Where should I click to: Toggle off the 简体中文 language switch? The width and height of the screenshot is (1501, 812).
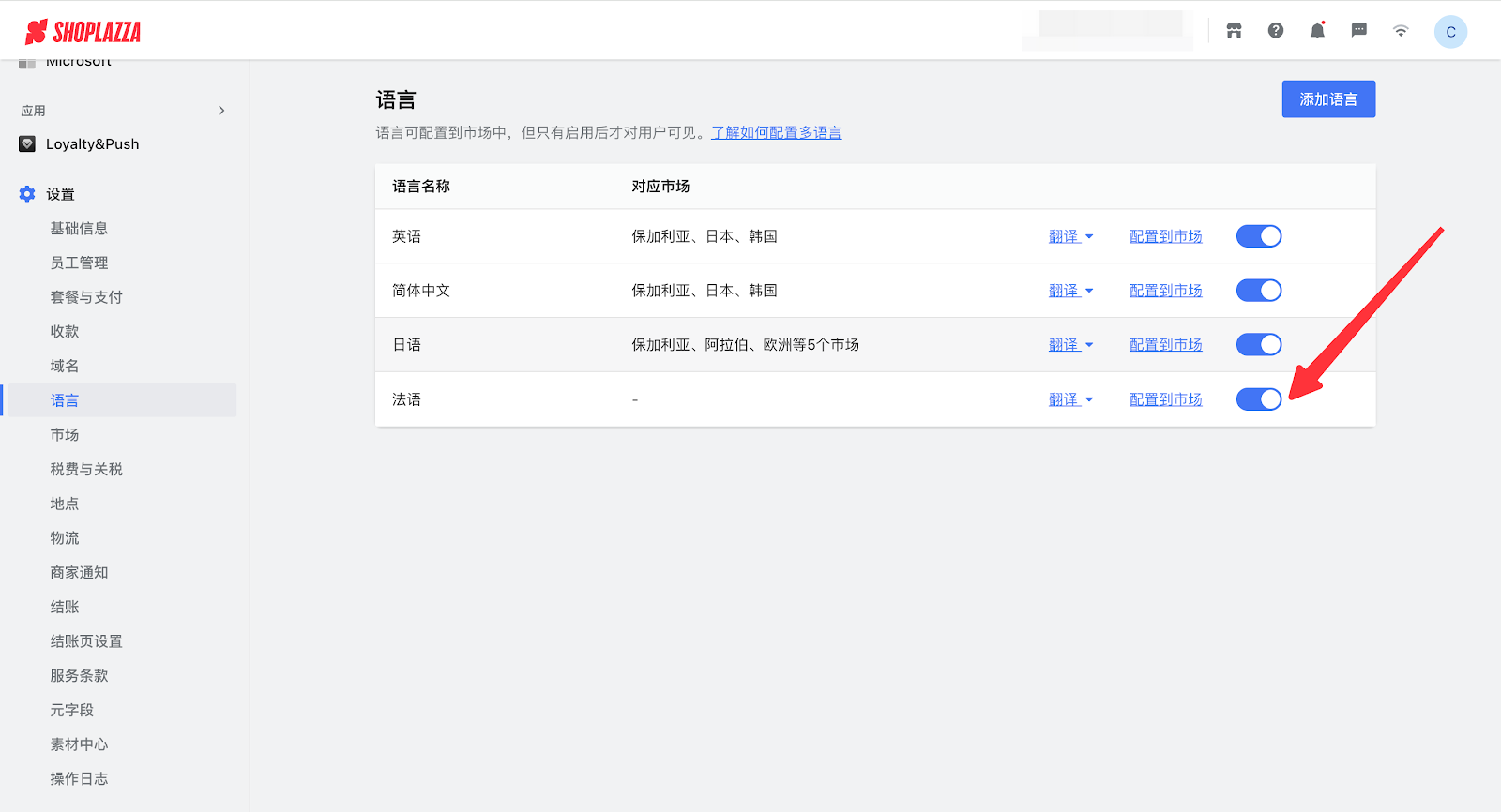pyautogui.click(x=1258, y=291)
